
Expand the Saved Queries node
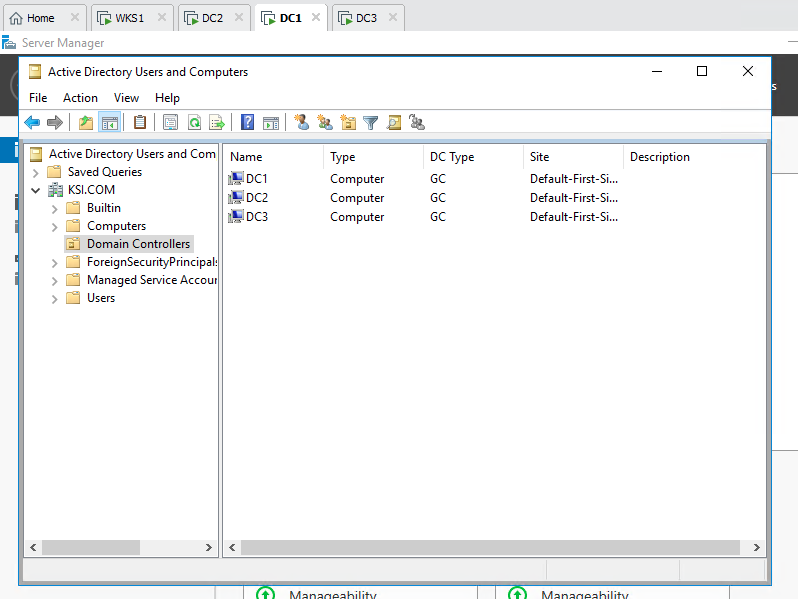[36, 173]
